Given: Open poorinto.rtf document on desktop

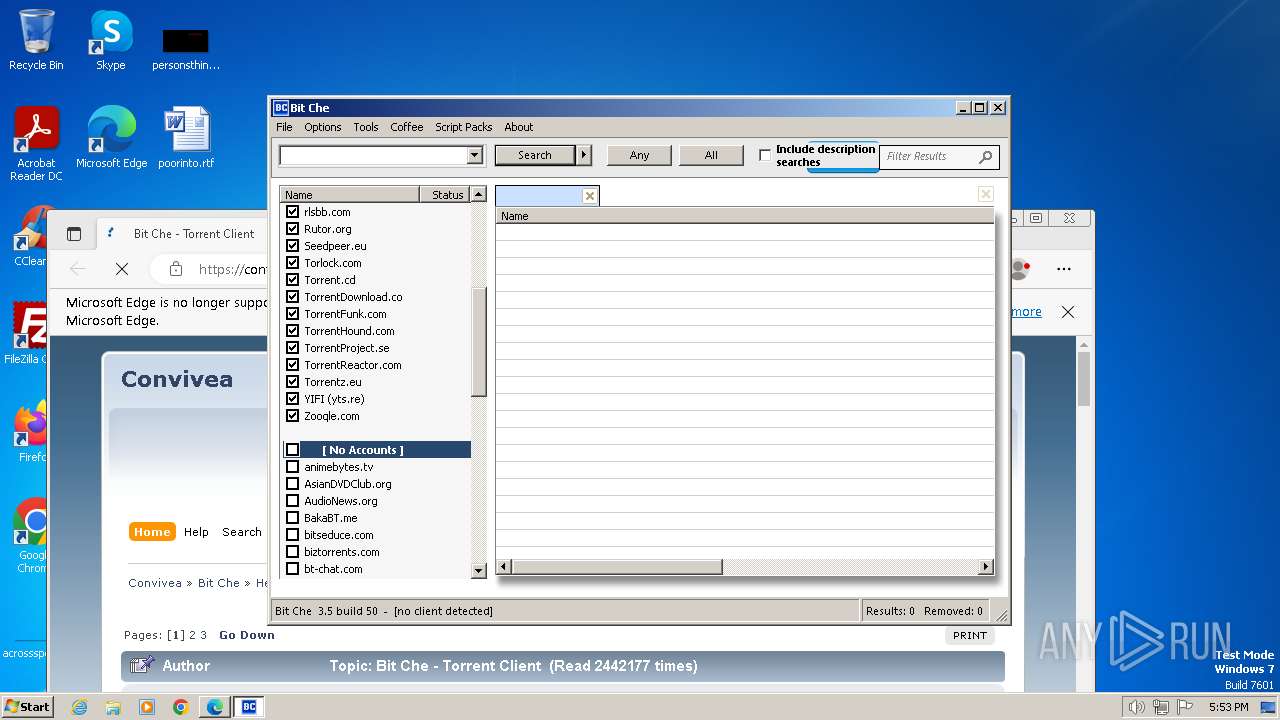Looking at the screenshot, I should 186,138.
